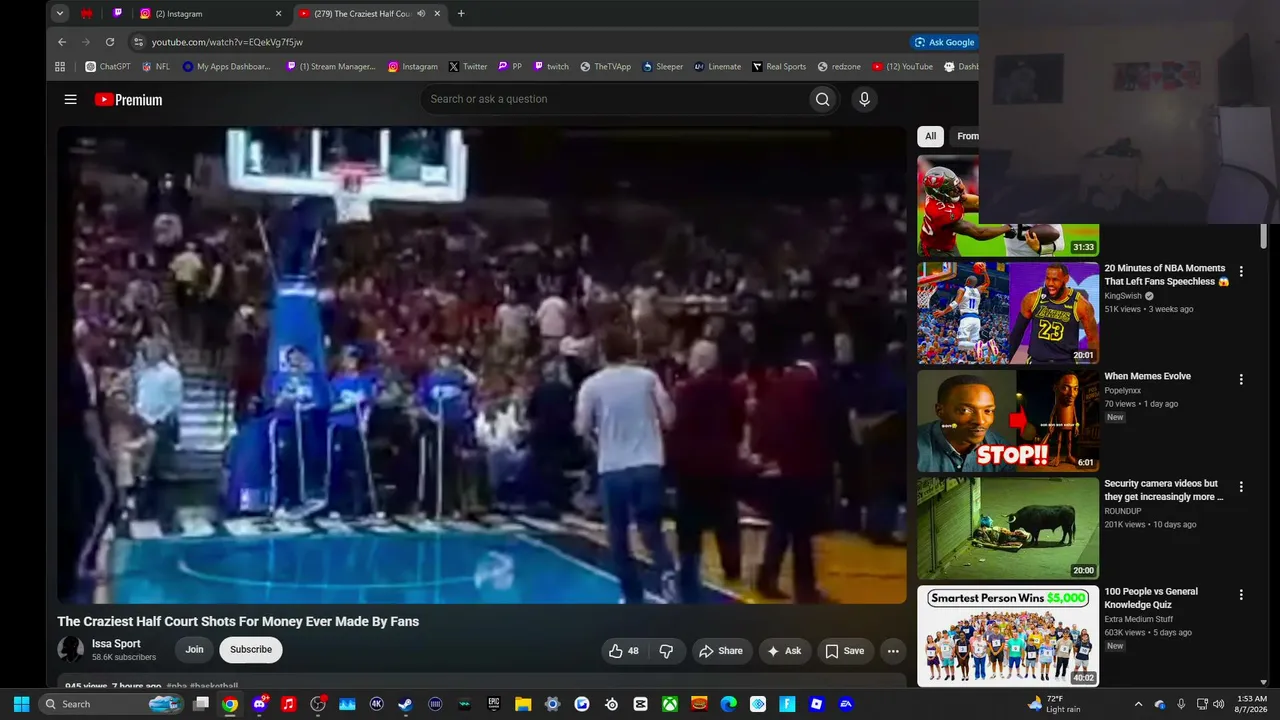Open a new browser tab
The width and height of the screenshot is (1280, 720).
coord(461,14)
